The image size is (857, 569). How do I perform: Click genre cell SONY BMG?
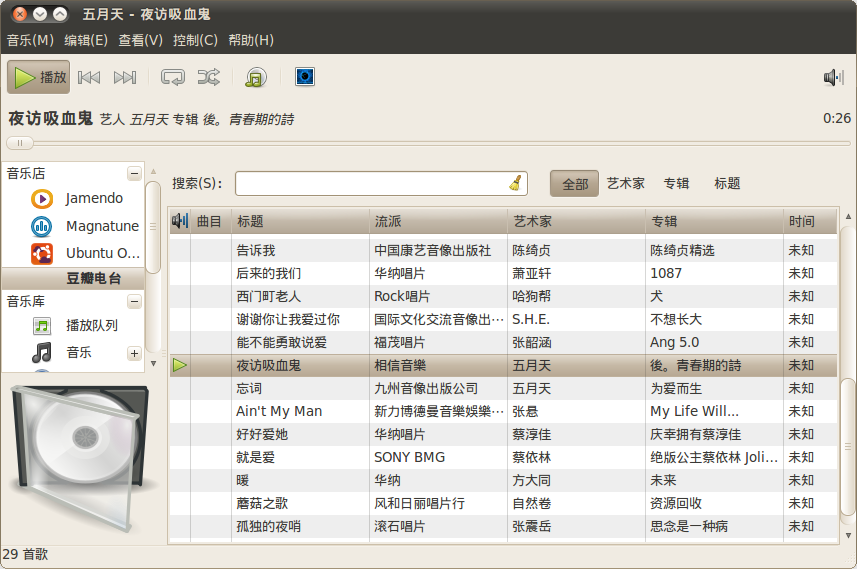tap(409, 457)
